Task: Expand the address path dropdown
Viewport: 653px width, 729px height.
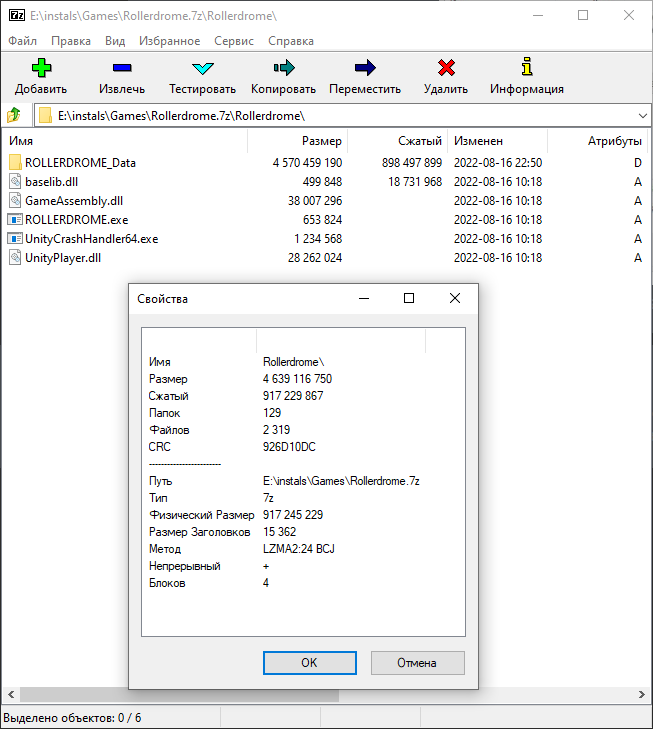Action: [640, 115]
